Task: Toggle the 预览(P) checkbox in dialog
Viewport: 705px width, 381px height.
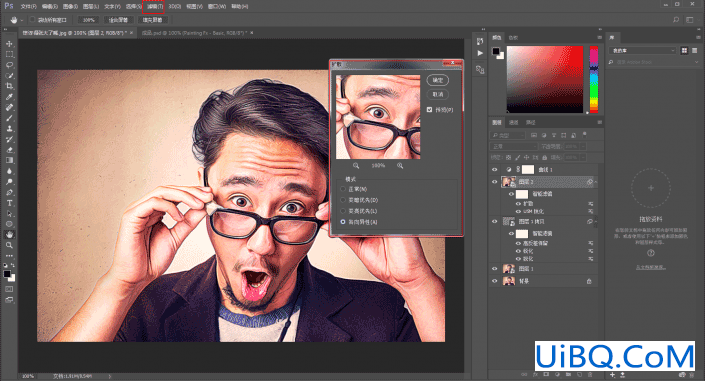Action: [429, 109]
